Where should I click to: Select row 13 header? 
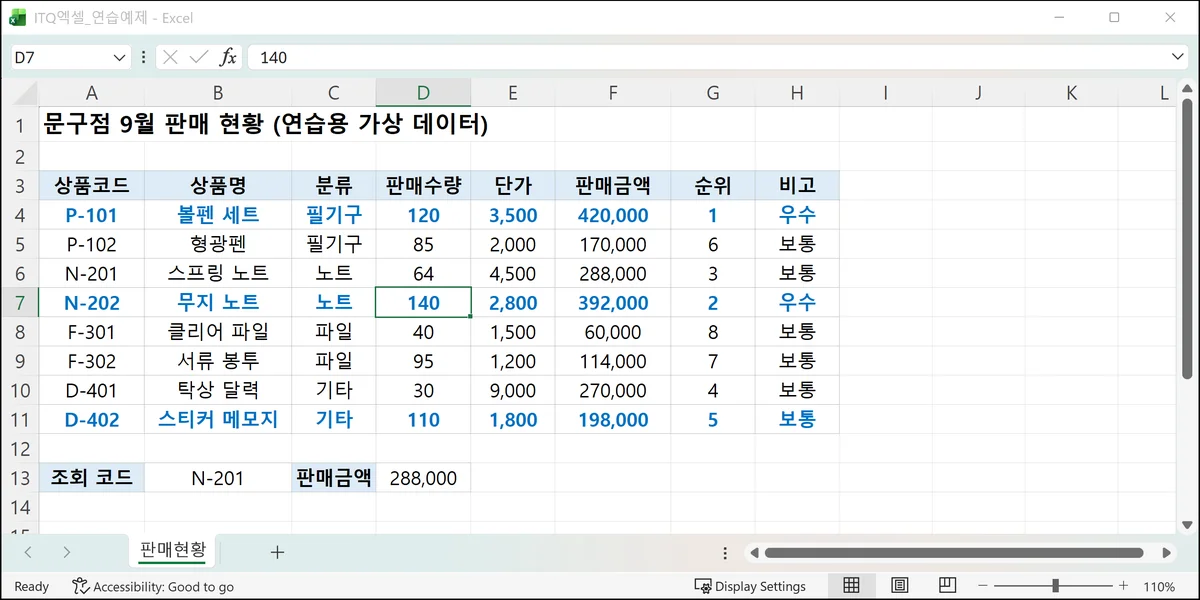click(19, 478)
